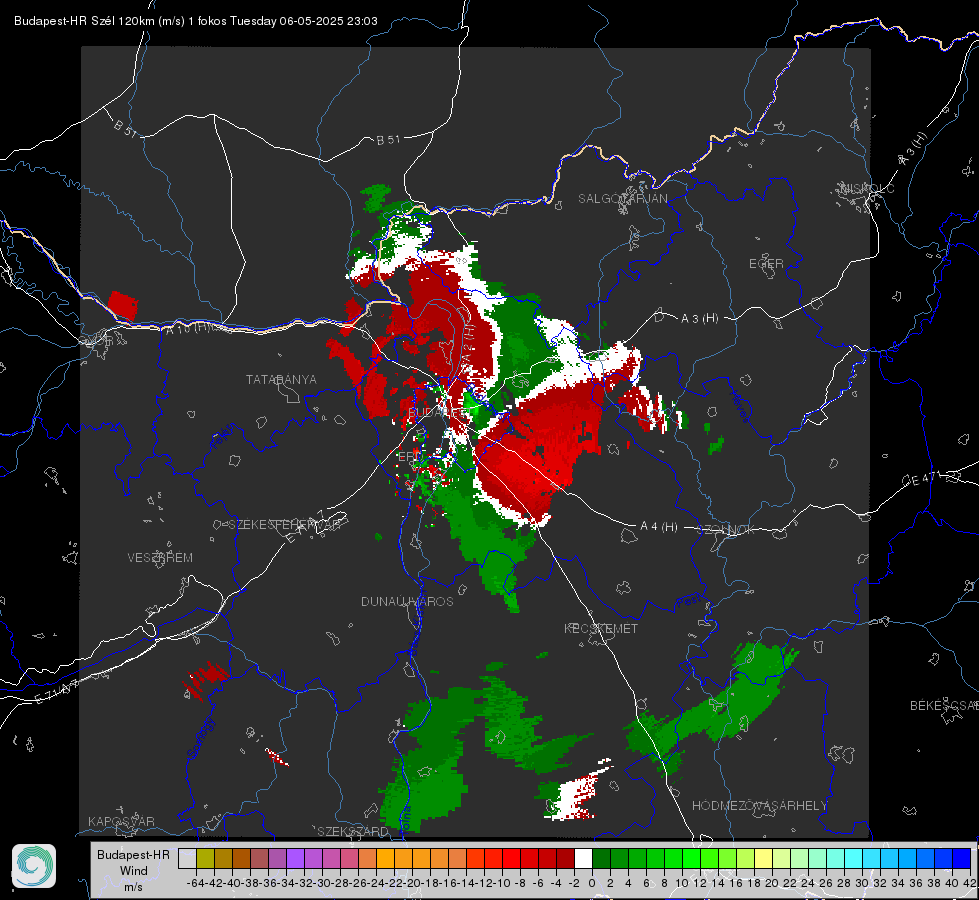The height and width of the screenshot is (900, 979).
Task: Click the swirl weather-service logo icon
Action: 34,866
